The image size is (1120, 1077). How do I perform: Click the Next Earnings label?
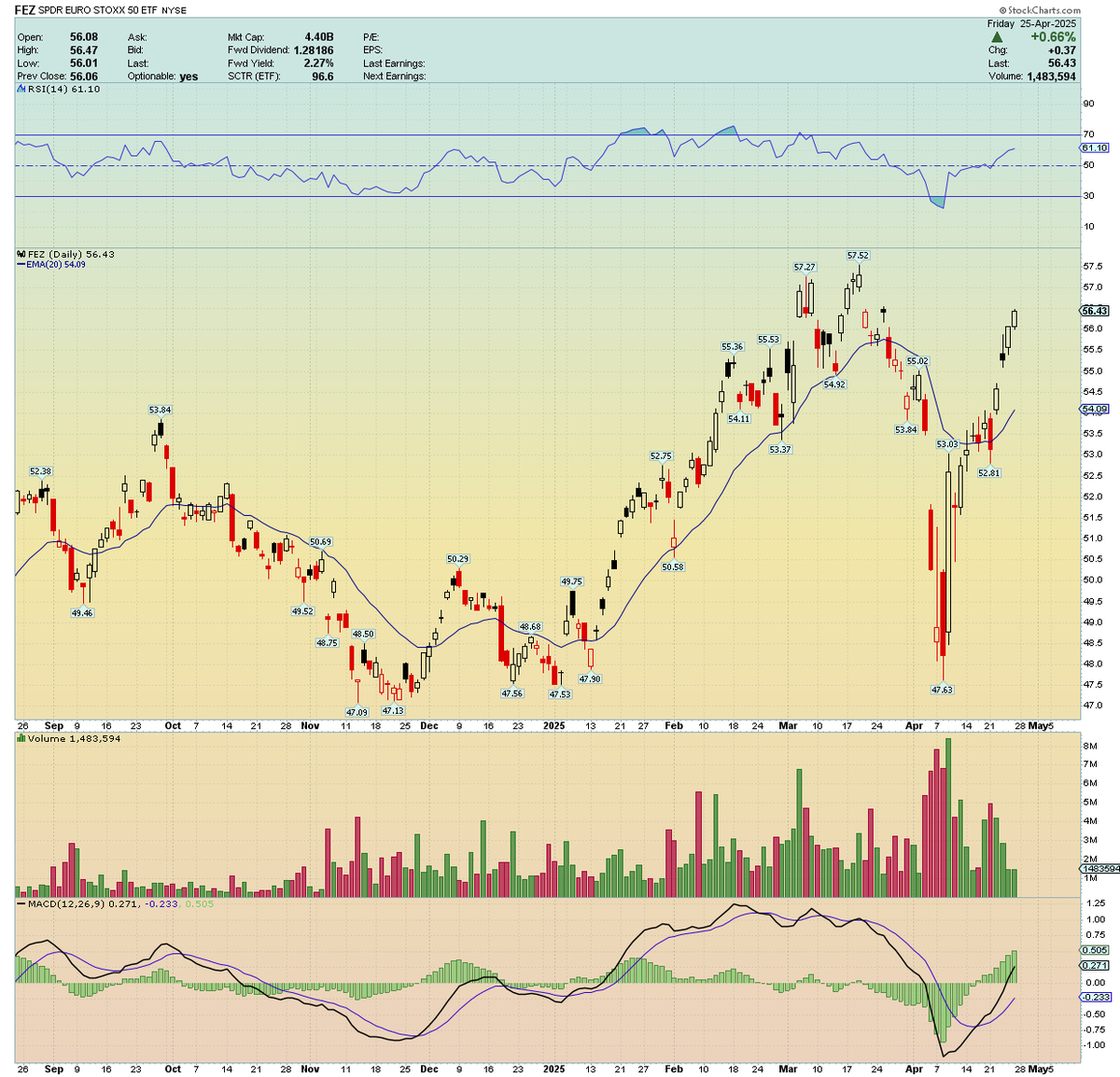tap(395, 77)
